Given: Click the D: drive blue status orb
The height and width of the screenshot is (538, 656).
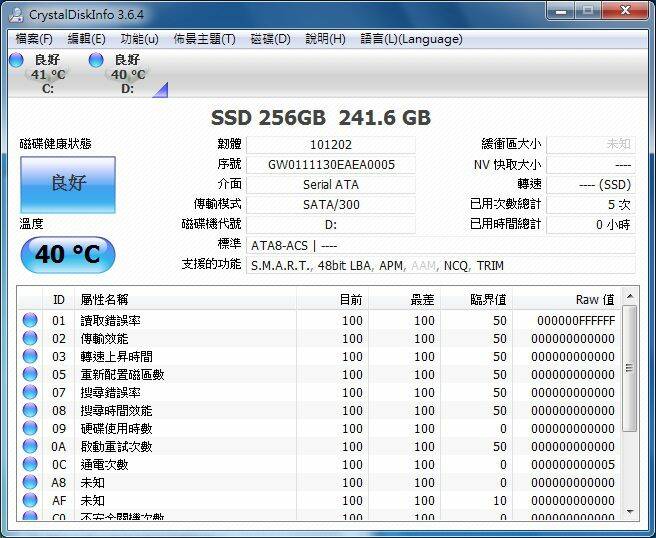Looking at the screenshot, I should 96,60.
